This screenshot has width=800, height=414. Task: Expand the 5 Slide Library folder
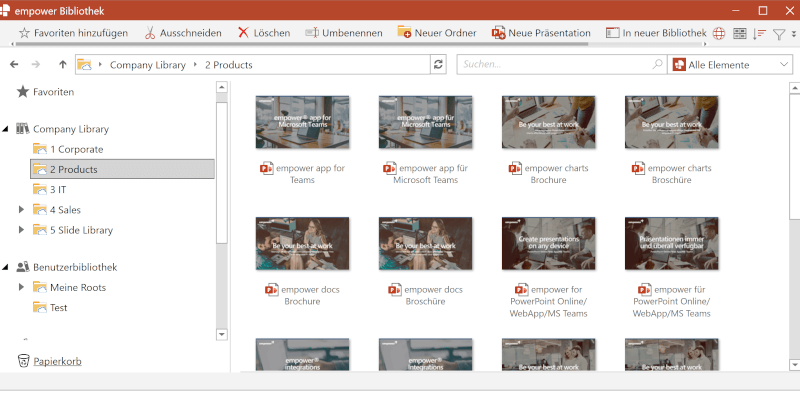point(21,230)
